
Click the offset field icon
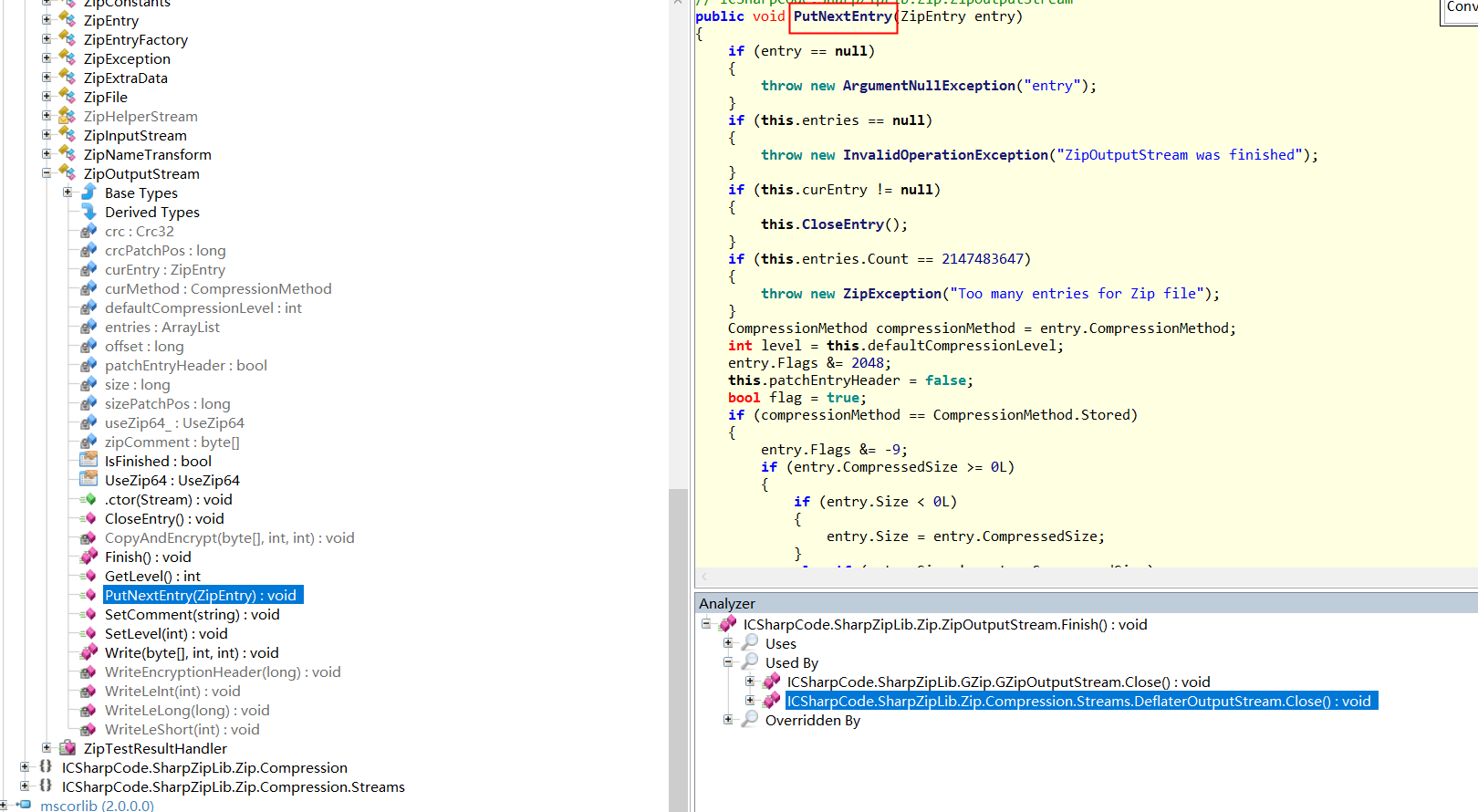click(x=88, y=346)
